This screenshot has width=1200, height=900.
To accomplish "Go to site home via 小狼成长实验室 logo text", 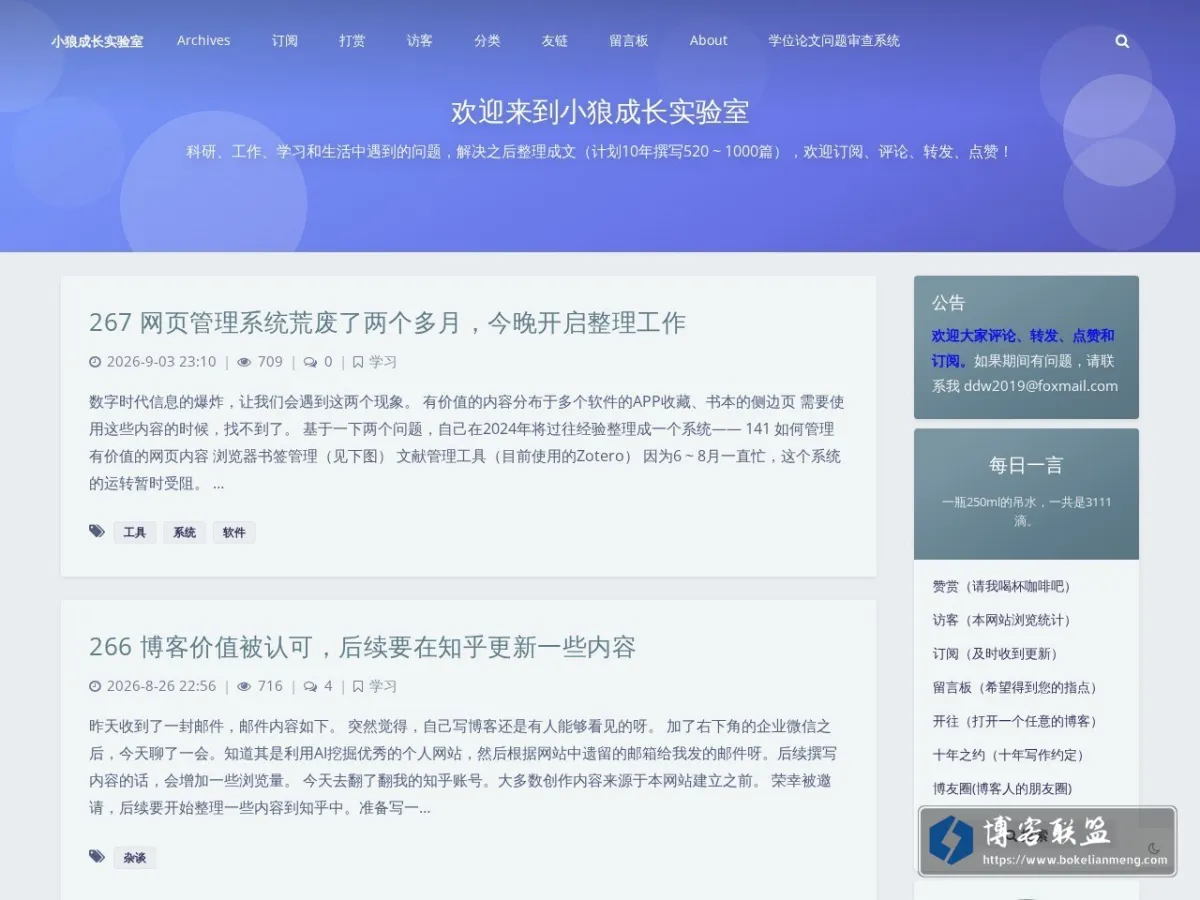I will (97, 41).
